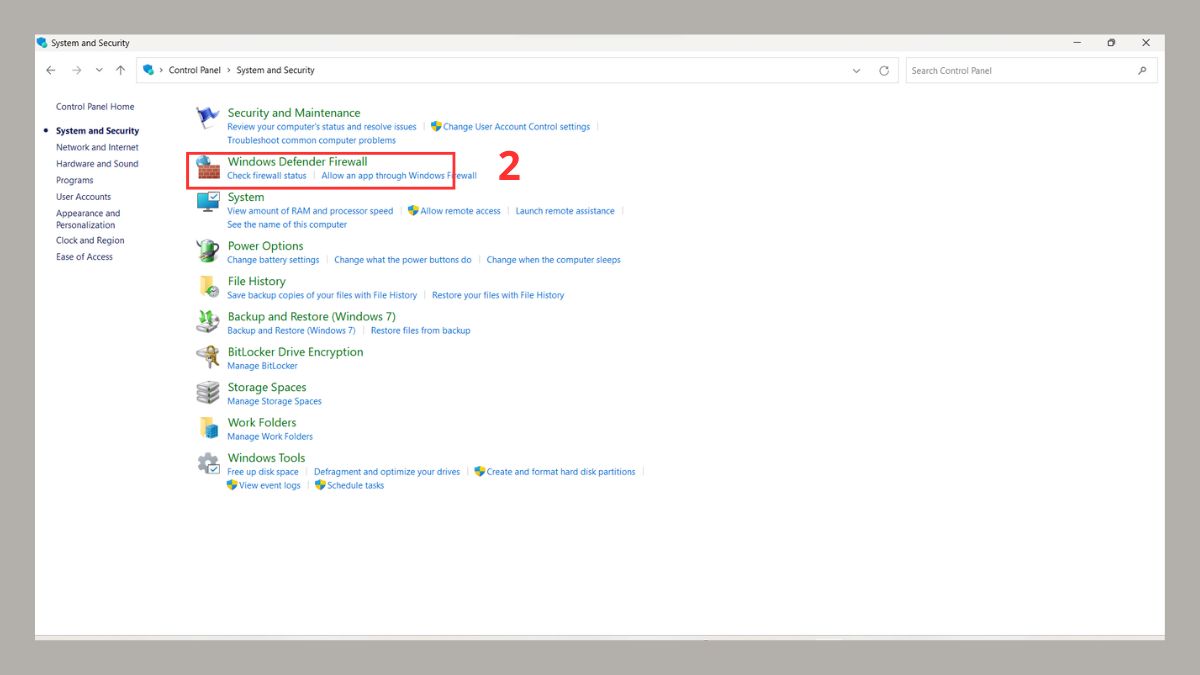Click the Windows Tools gear icon

pos(208,463)
